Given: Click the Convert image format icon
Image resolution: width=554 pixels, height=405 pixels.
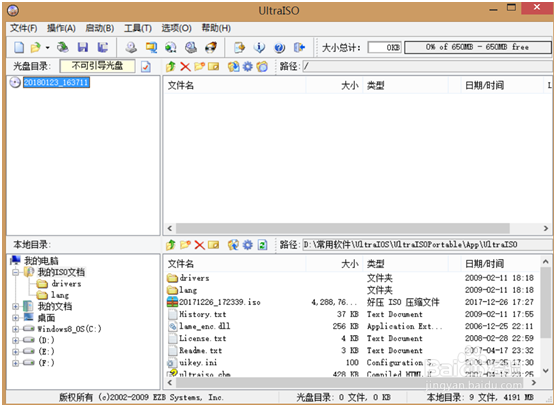Looking at the screenshot, I should [151, 47].
